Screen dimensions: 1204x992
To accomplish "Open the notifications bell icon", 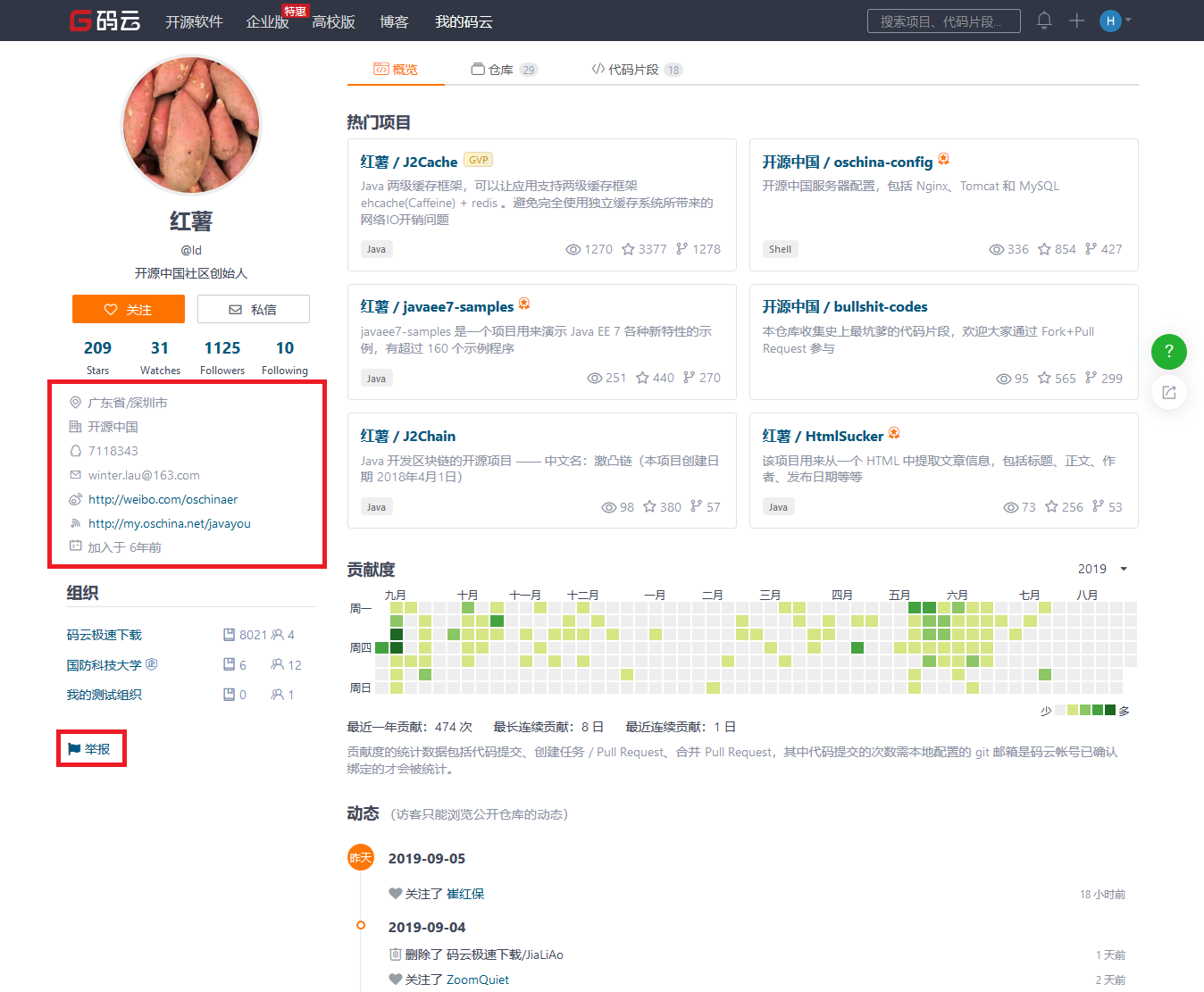I will tap(1044, 20).
